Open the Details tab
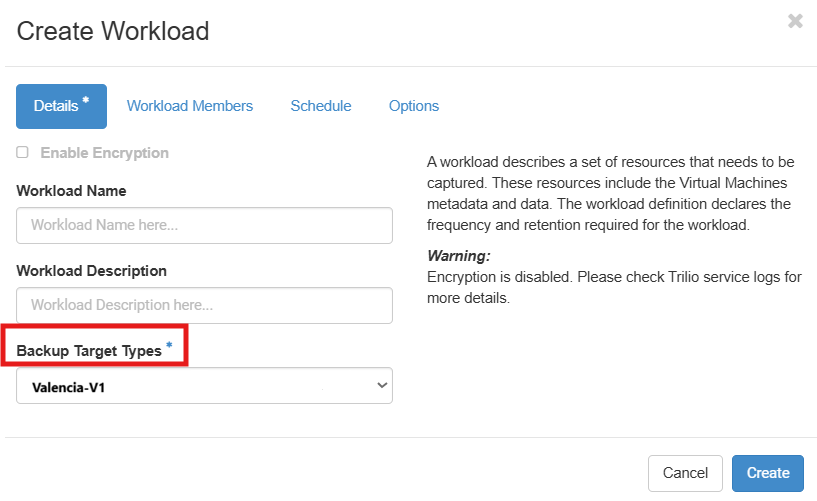 [61, 106]
